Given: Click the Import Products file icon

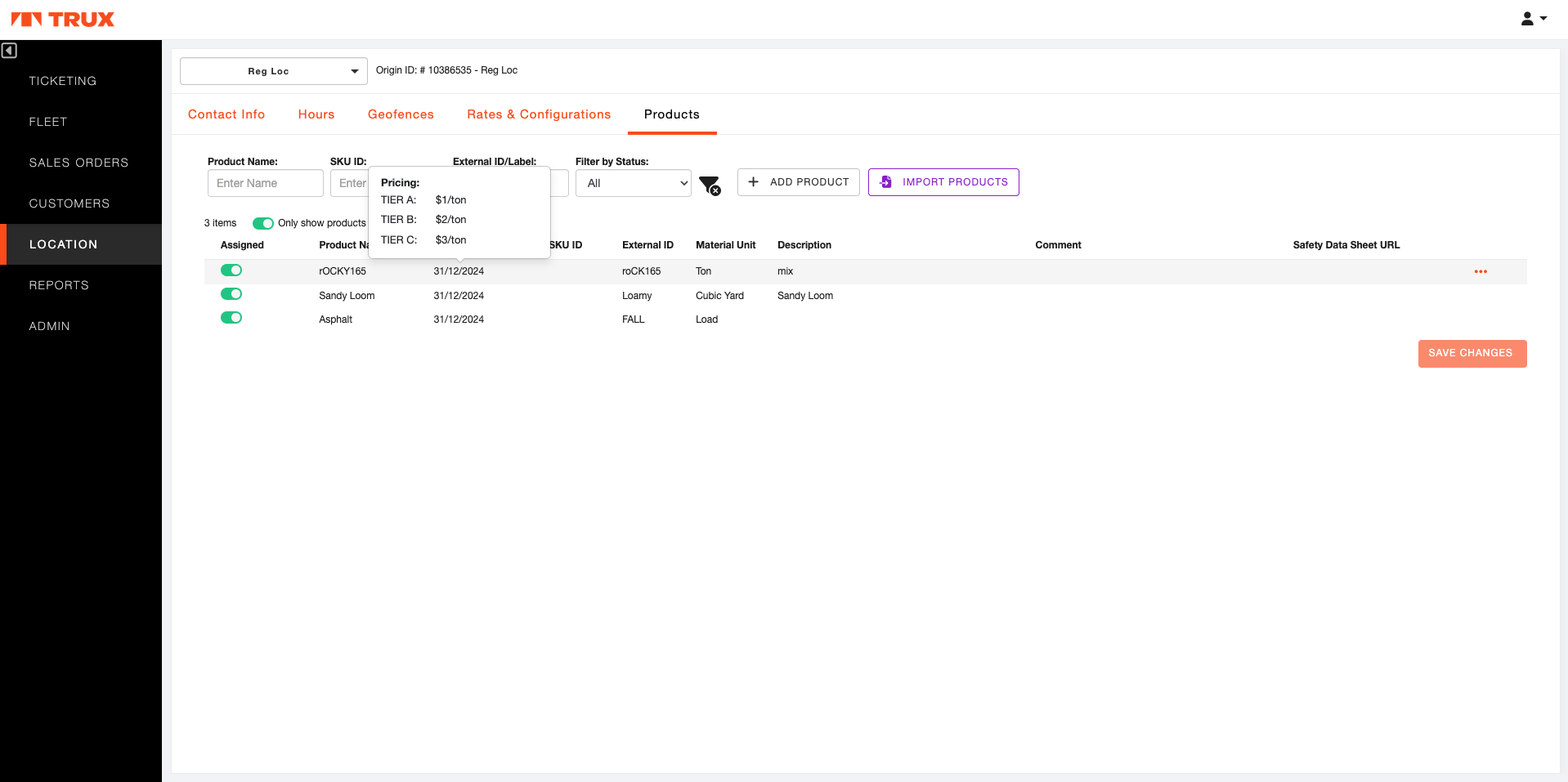Looking at the screenshot, I should point(886,182).
